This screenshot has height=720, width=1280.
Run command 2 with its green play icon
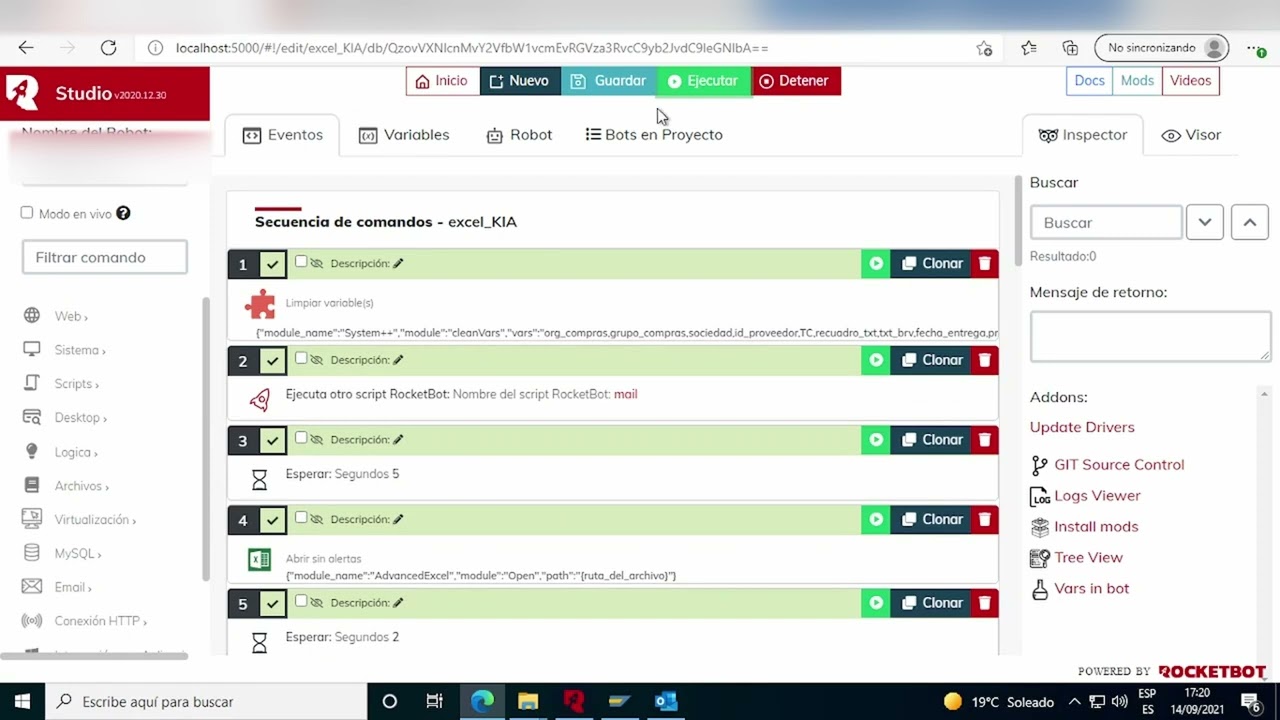[876, 360]
